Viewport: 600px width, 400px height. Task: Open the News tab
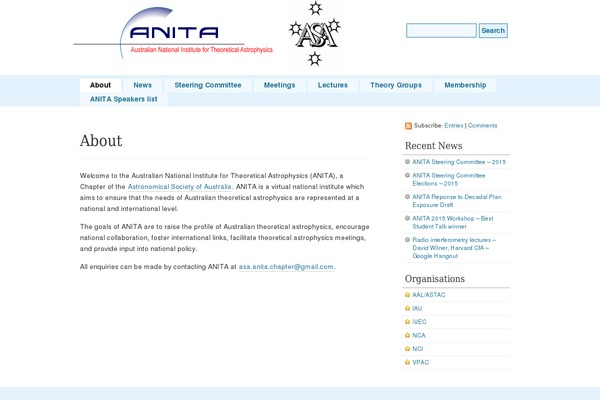(142, 85)
